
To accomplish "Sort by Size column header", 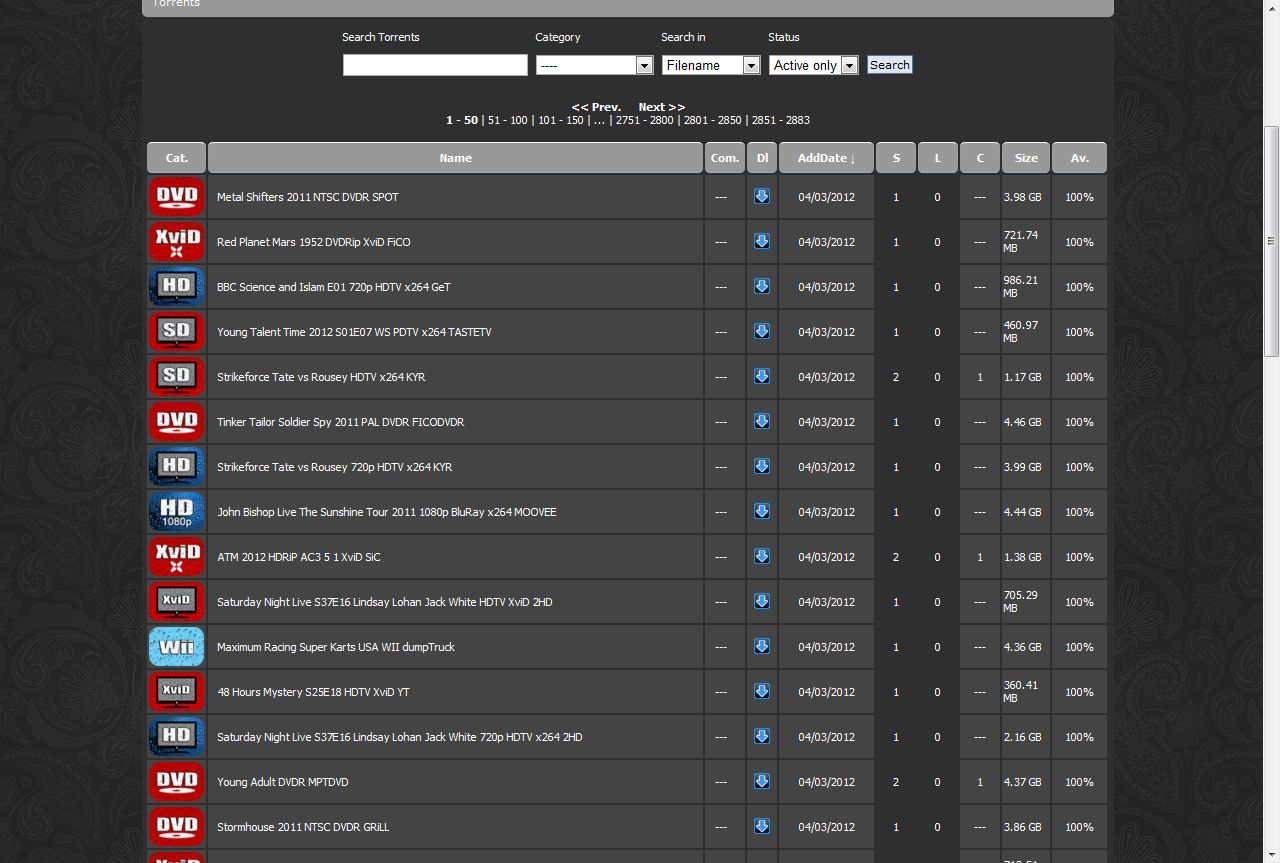I will pyautogui.click(x=1026, y=158).
